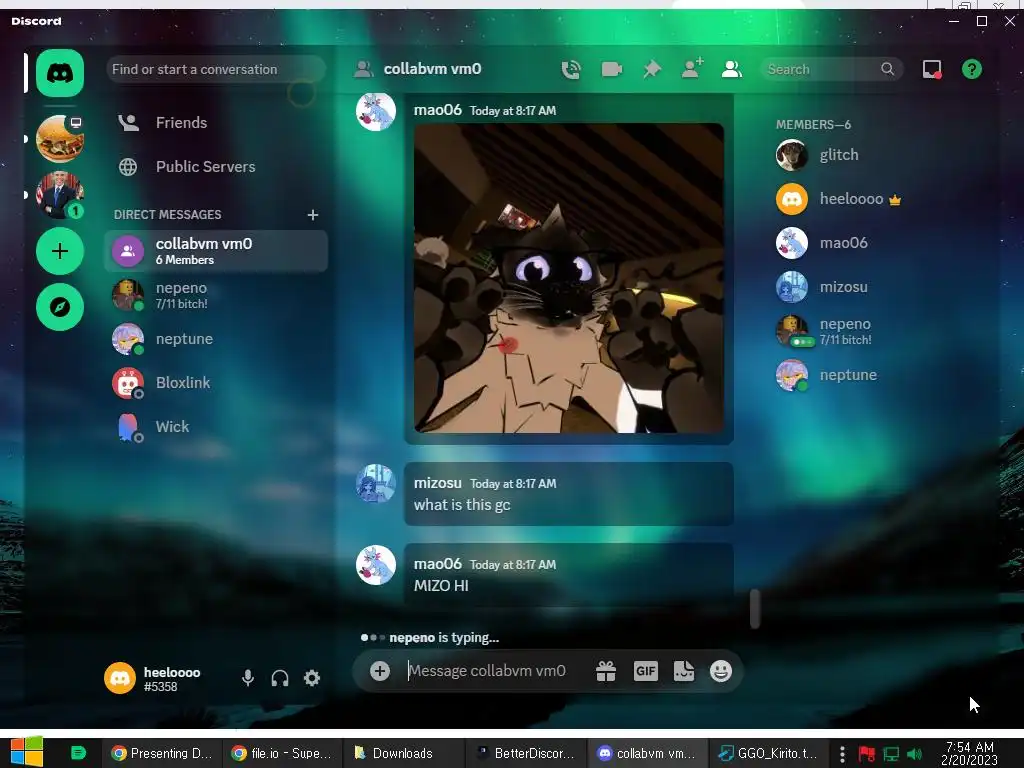Send a gift with the gift icon
Image resolution: width=1024 pixels, height=768 pixels.
[606, 671]
